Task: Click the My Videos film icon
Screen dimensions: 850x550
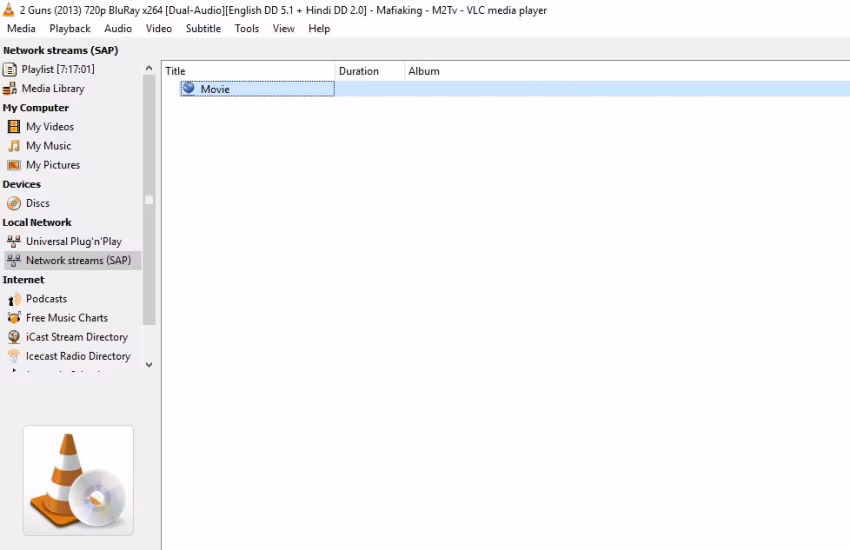Action: pyautogui.click(x=14, y=127)
